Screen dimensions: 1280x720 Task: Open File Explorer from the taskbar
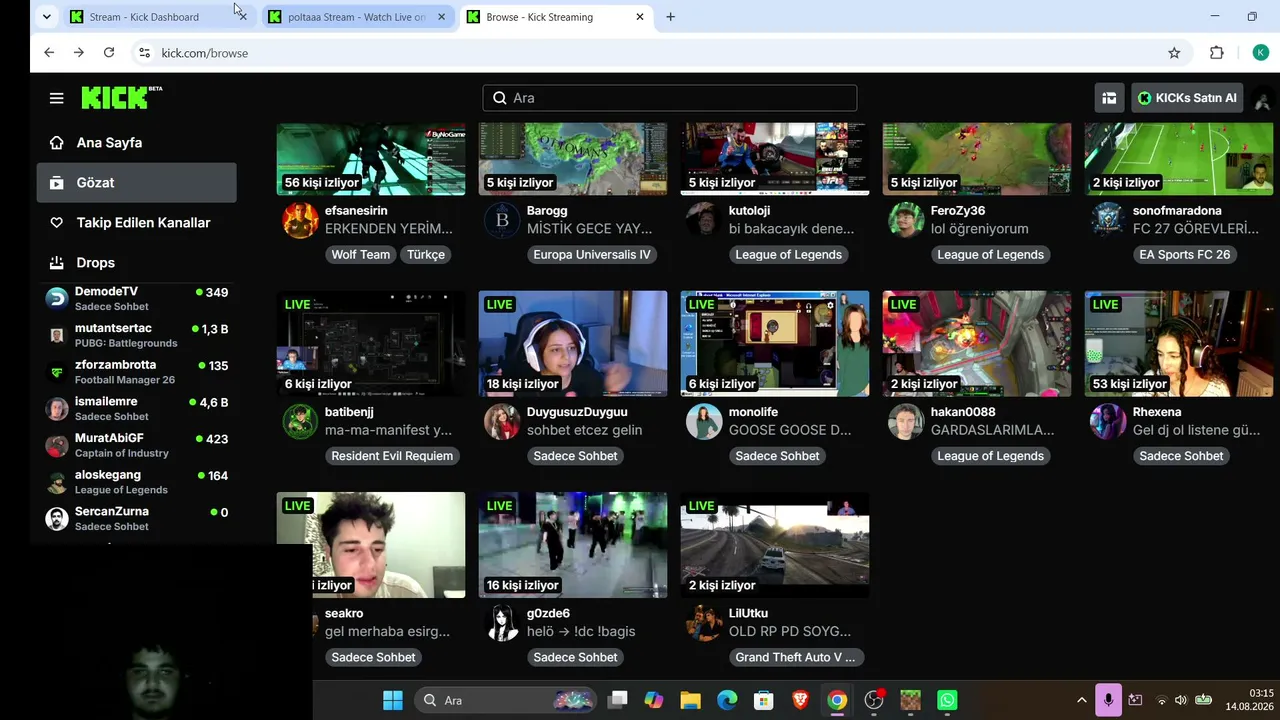pos(690,700)
